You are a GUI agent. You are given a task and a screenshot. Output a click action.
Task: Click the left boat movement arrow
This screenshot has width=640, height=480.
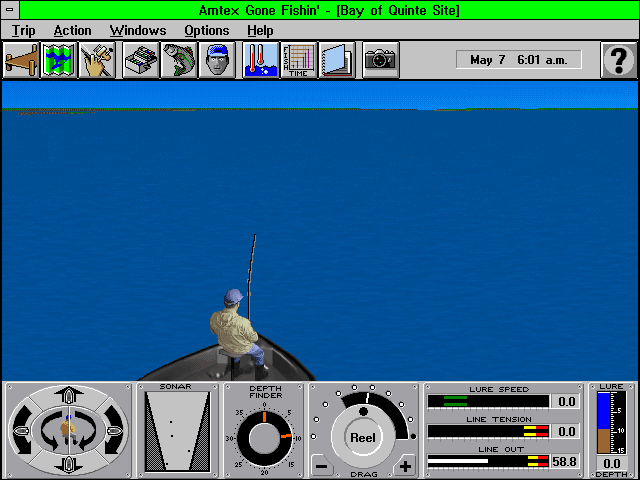[23, 430]
